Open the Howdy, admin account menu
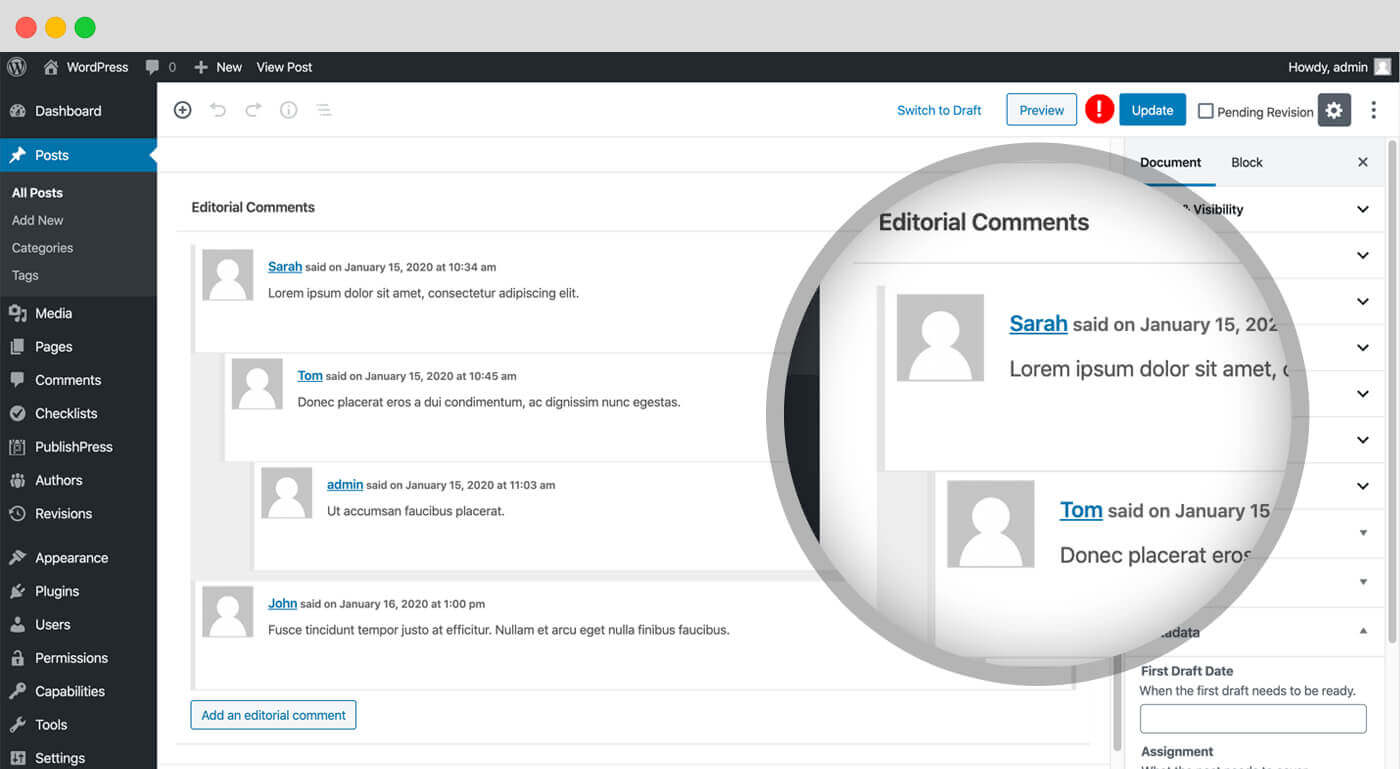Screen dimensions: 1400x769 point(1339,67)
